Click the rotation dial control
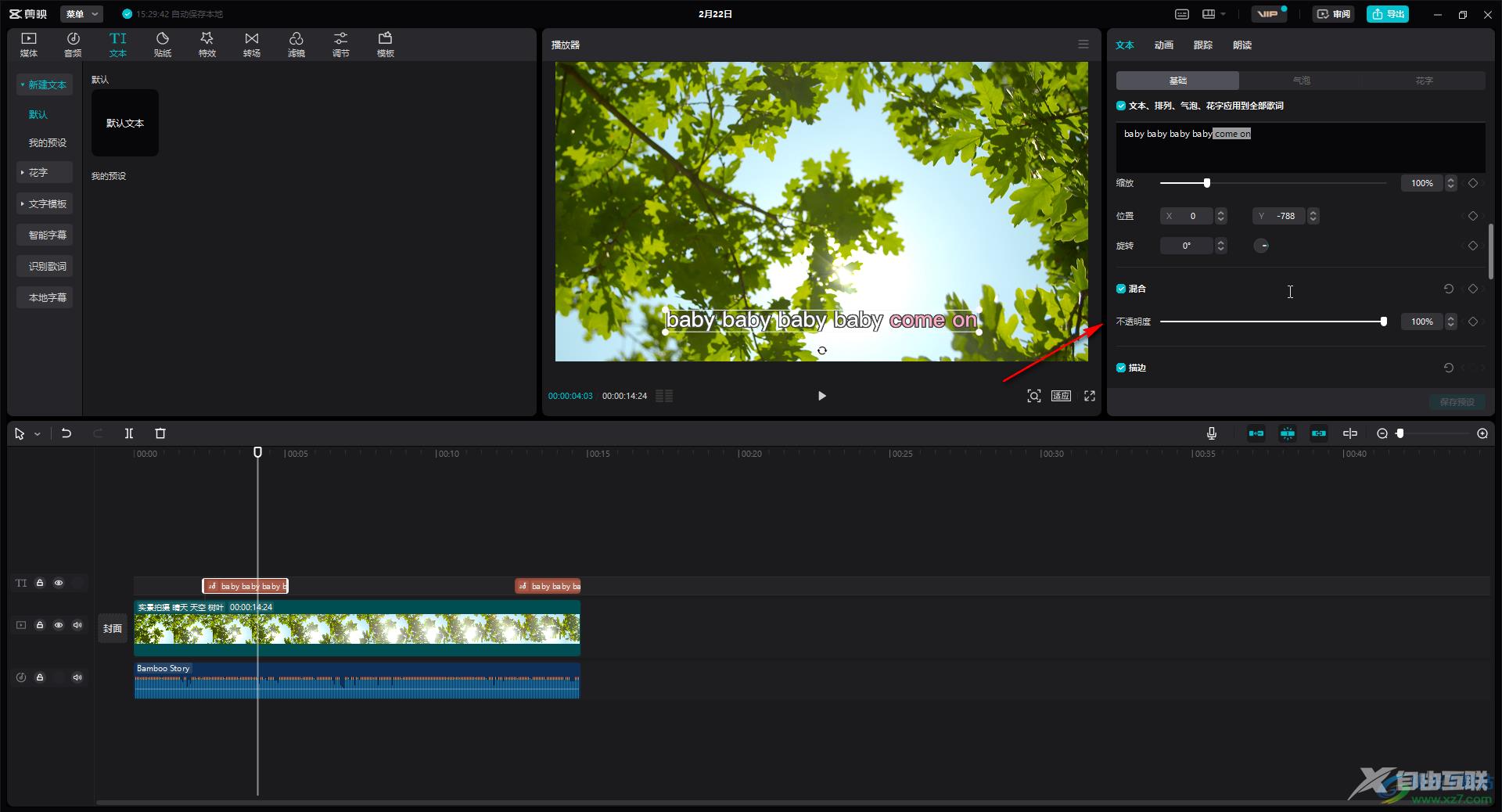This screenshot has width=1502, height=812. point(1262,246)
